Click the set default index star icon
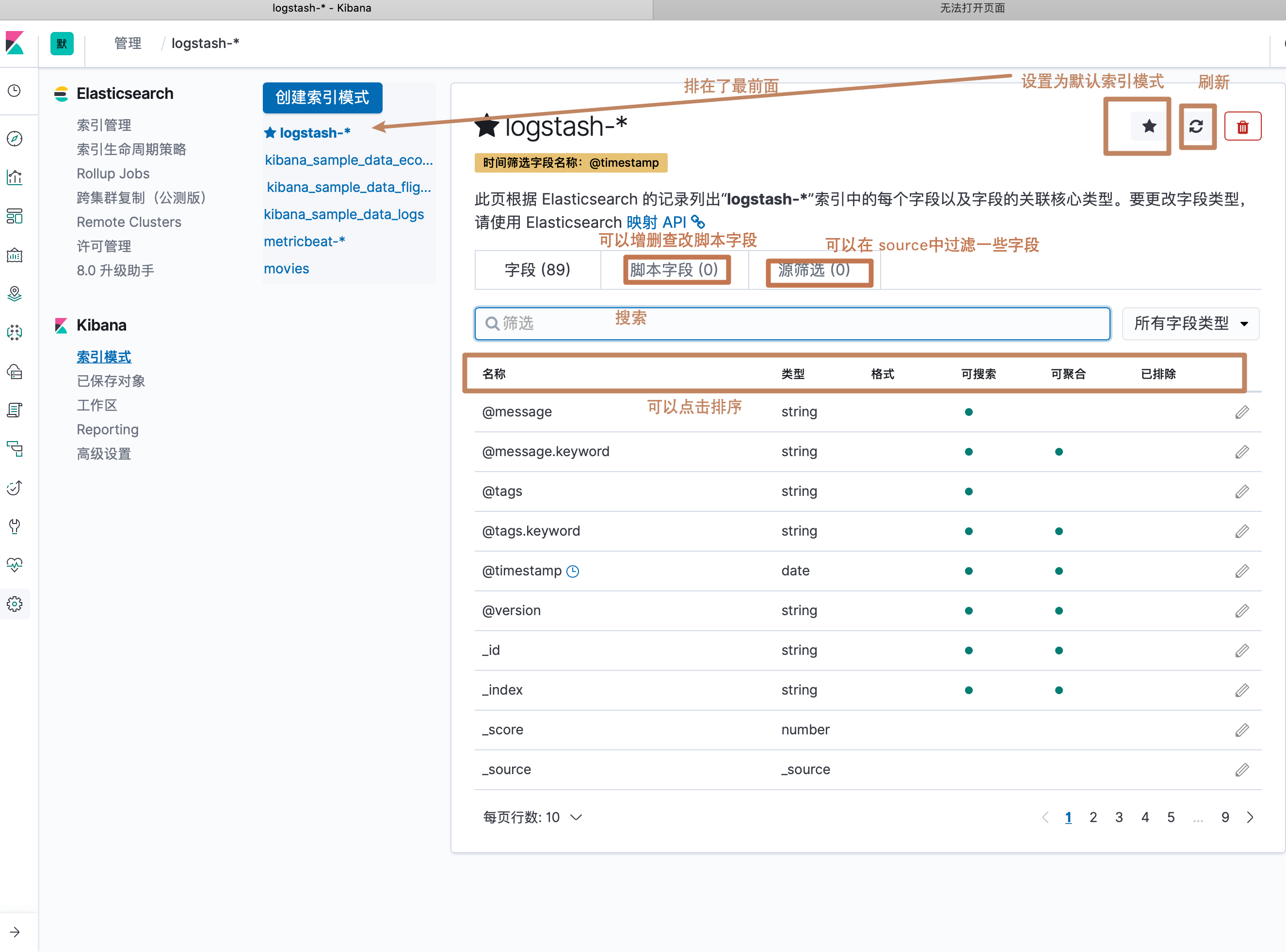The image size is (1286, 952). click(x=1148, y=126)
